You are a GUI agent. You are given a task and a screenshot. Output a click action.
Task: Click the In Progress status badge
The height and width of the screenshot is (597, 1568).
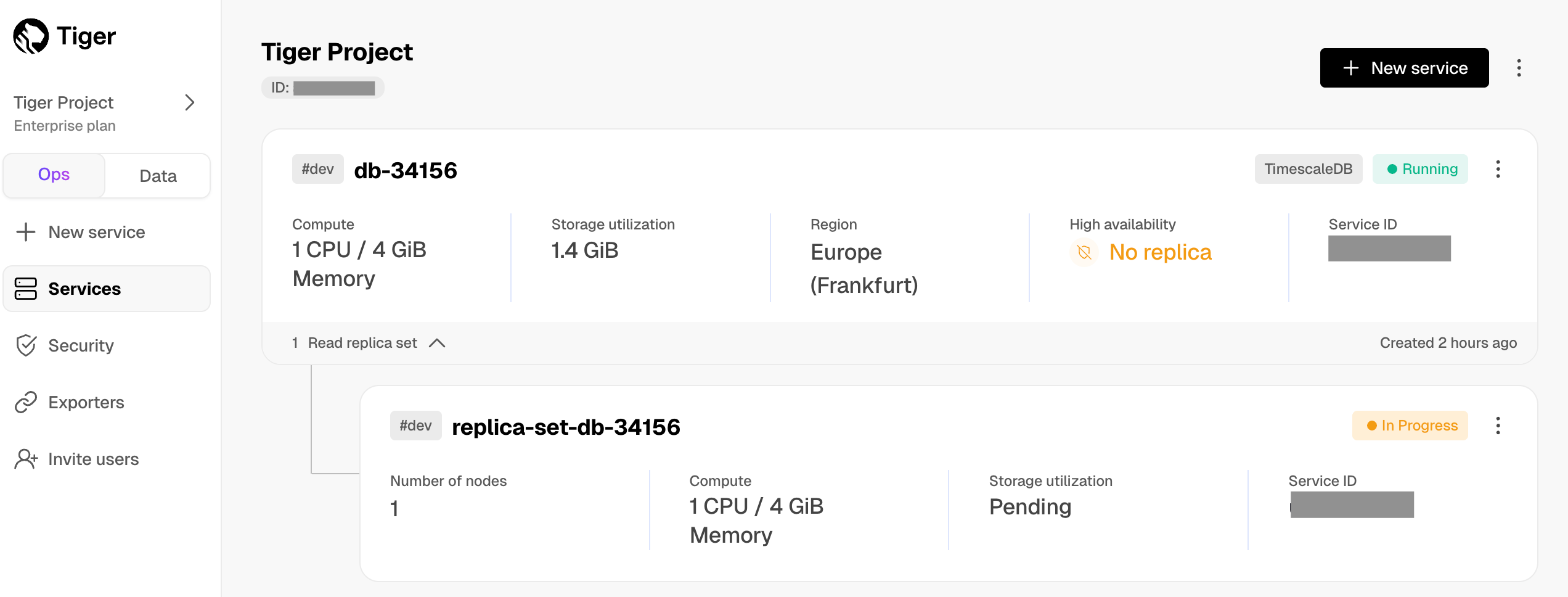(x=1410, y=426)
